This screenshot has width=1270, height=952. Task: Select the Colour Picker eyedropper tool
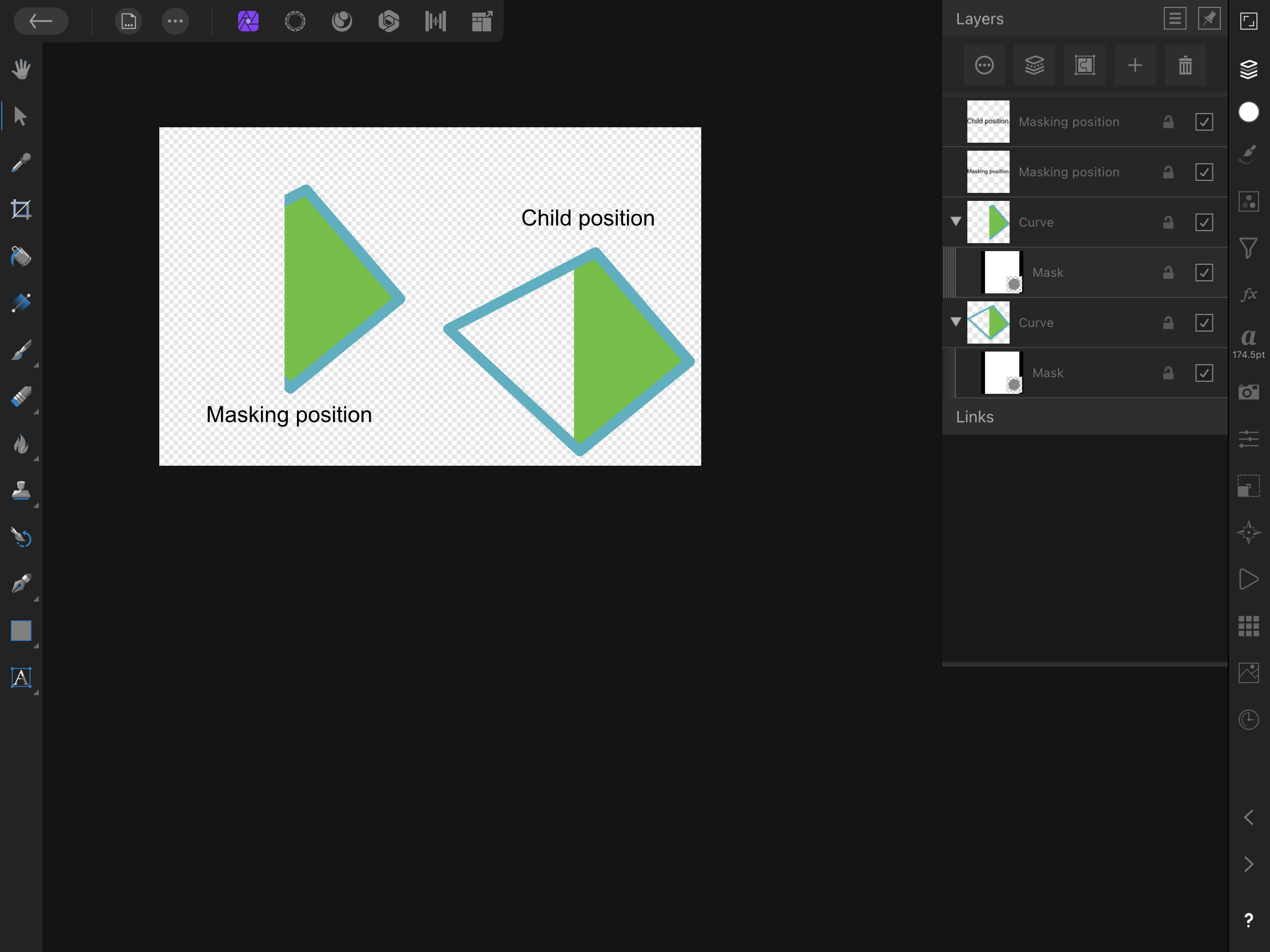click(x=21, y=163)
